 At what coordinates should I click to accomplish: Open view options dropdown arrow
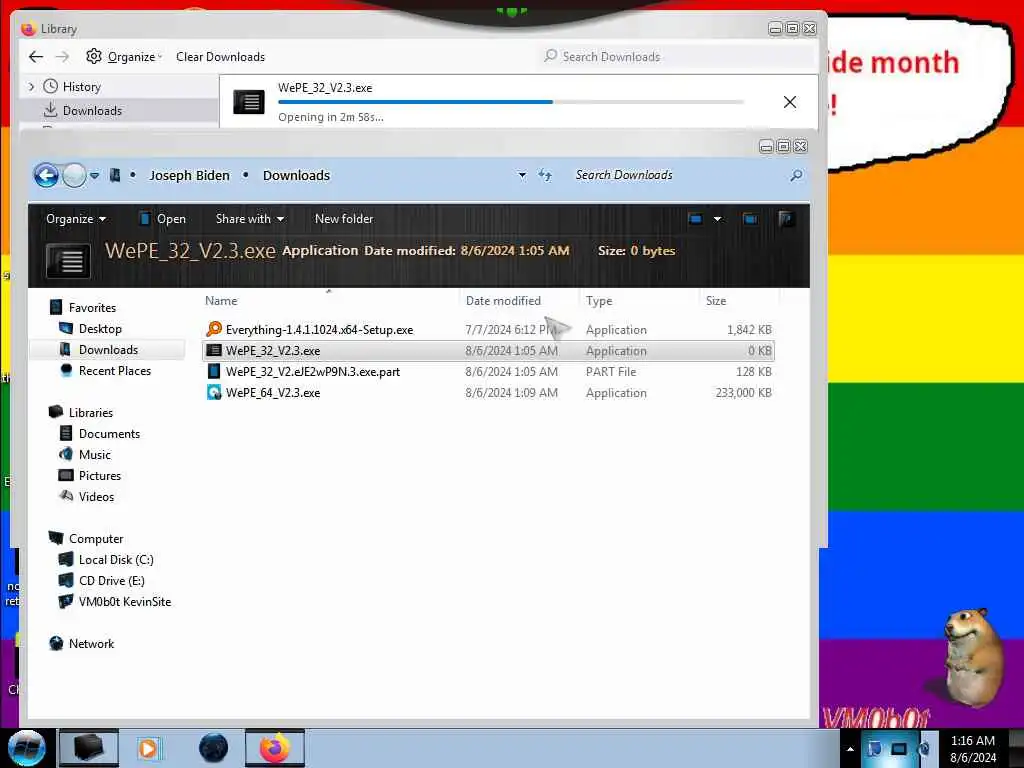click(717, 219)
